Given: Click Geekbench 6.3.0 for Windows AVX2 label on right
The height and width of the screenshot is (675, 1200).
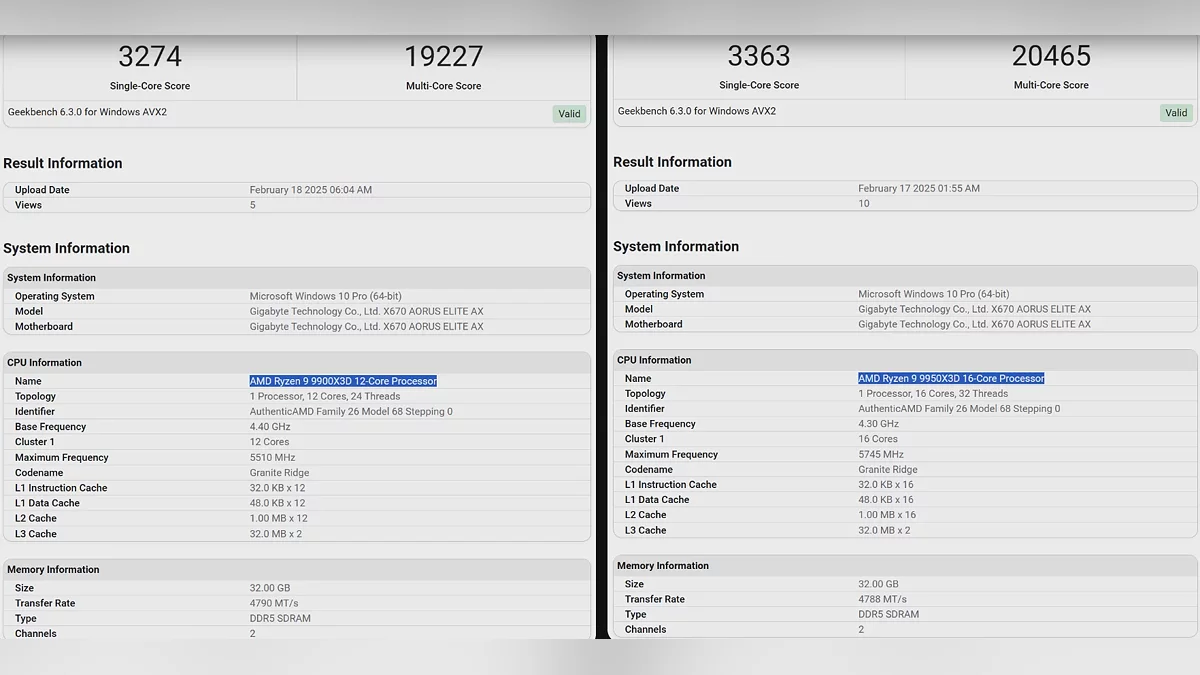Looking at the screenshot, I should coord(697,111).
